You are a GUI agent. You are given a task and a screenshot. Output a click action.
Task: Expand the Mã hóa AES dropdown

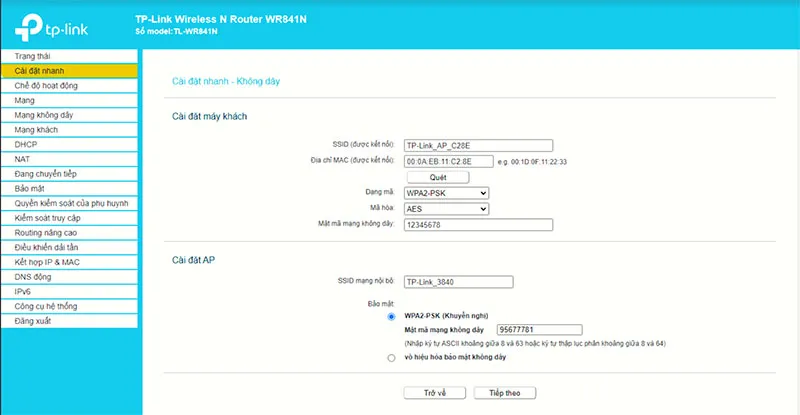(x=446, y=208)
